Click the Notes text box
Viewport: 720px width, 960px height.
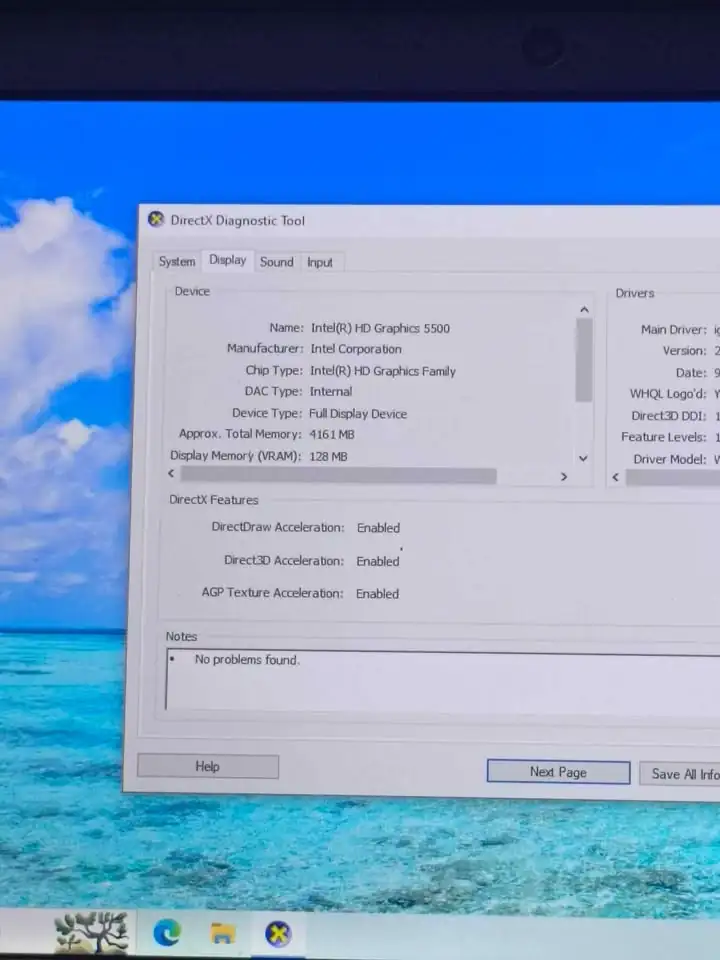(443, 681)
